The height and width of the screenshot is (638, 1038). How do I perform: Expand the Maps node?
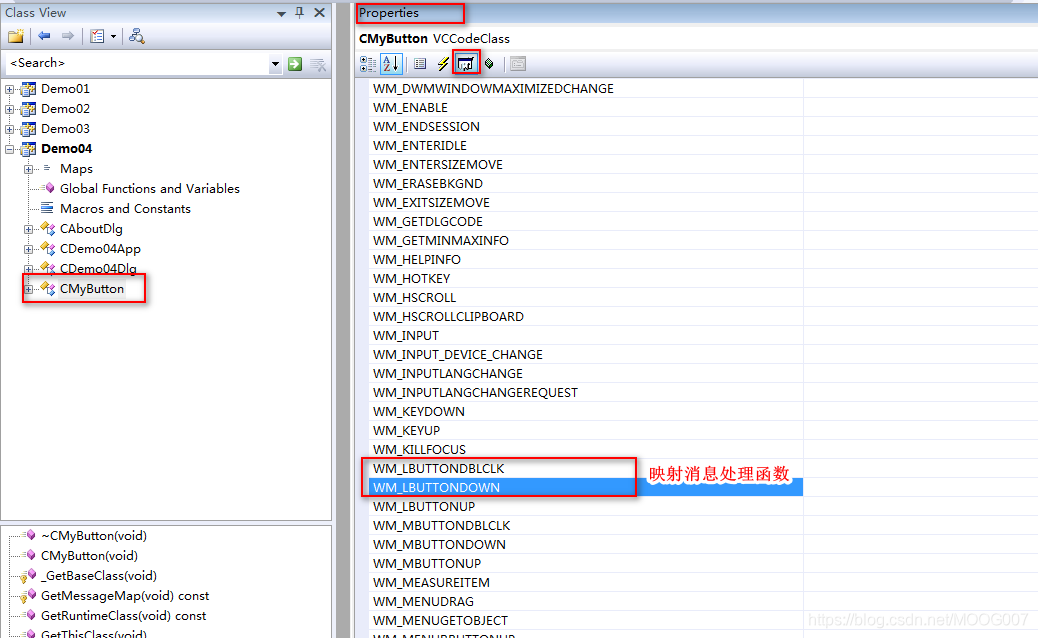[x=28, y=169]
